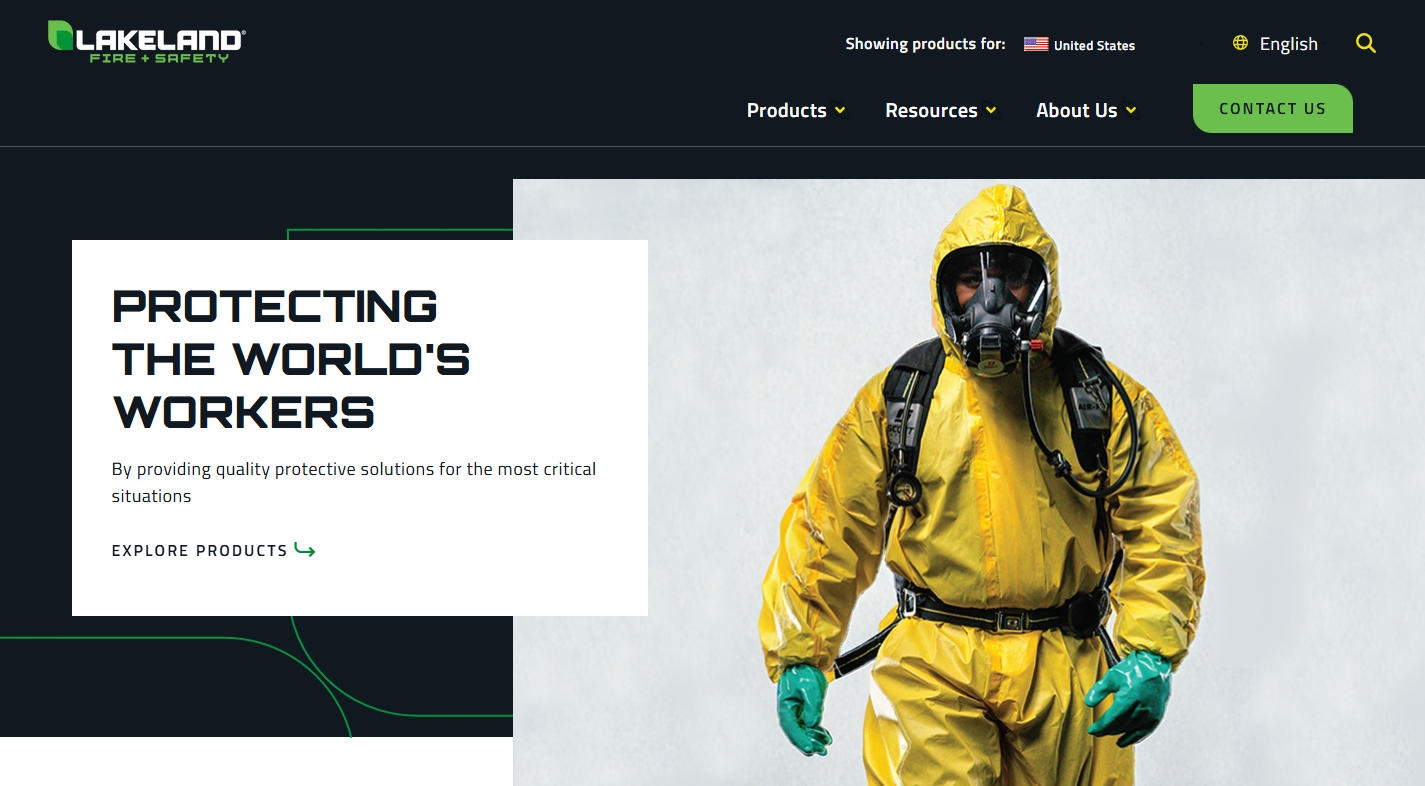Change the country from United States
Image resolution: width=1425 pixels, height=786 pixels.
tap(1093, 45)
